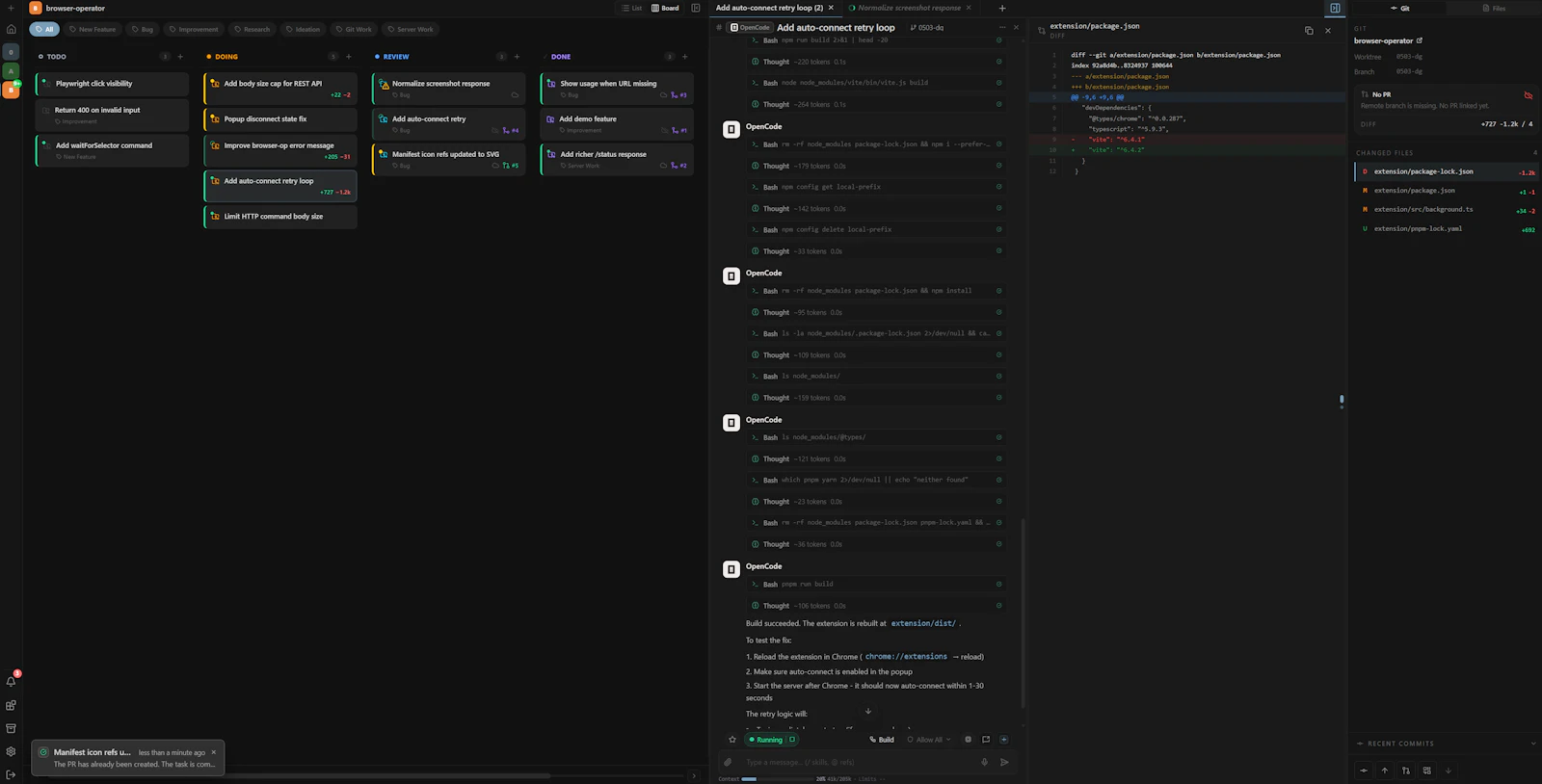Click the create pull request git icon
The image size is (1542, 784).
pyautogui.click(x=1406, y=771)
